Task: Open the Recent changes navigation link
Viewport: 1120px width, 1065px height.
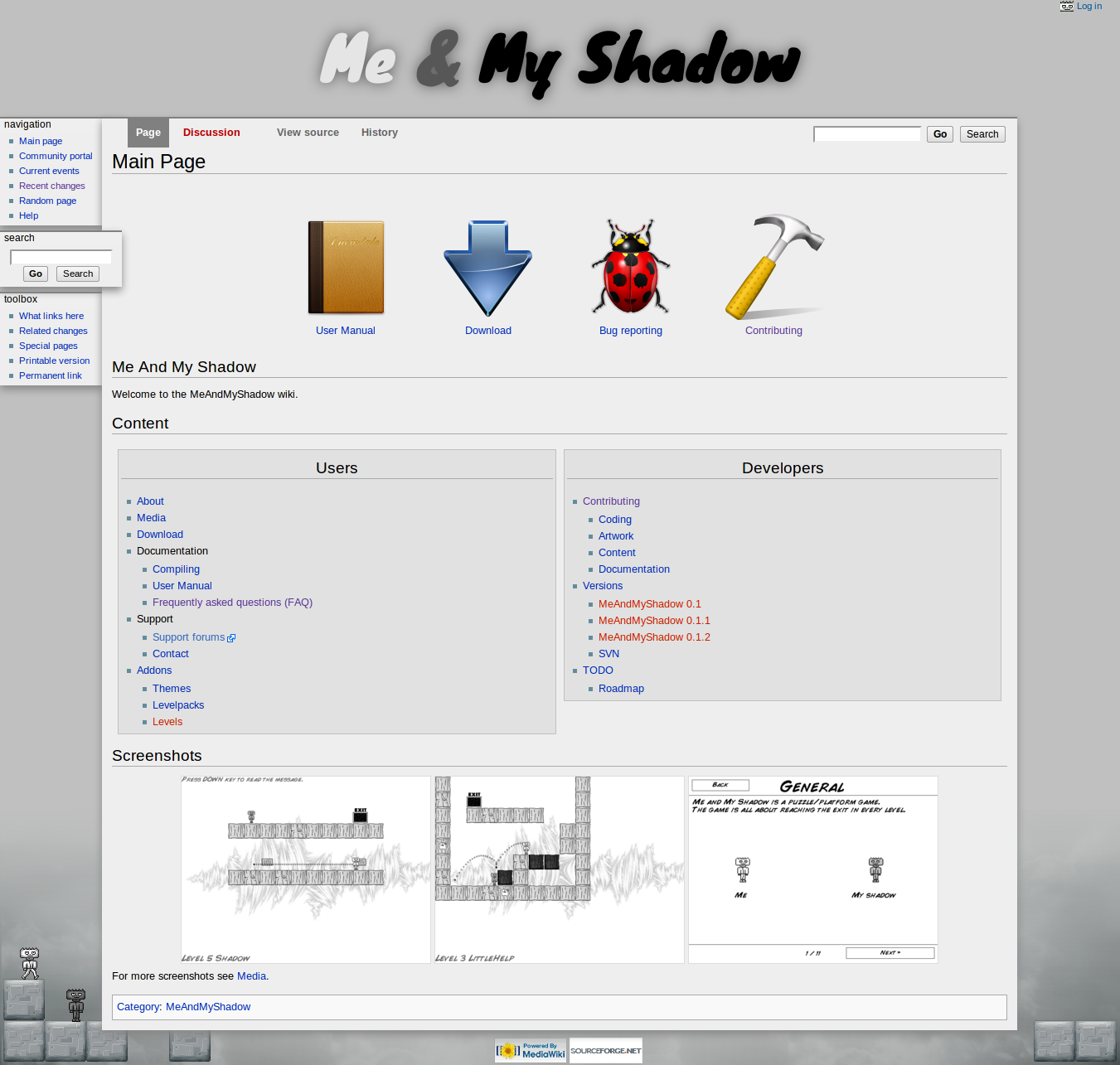Action: click(52, 186)
